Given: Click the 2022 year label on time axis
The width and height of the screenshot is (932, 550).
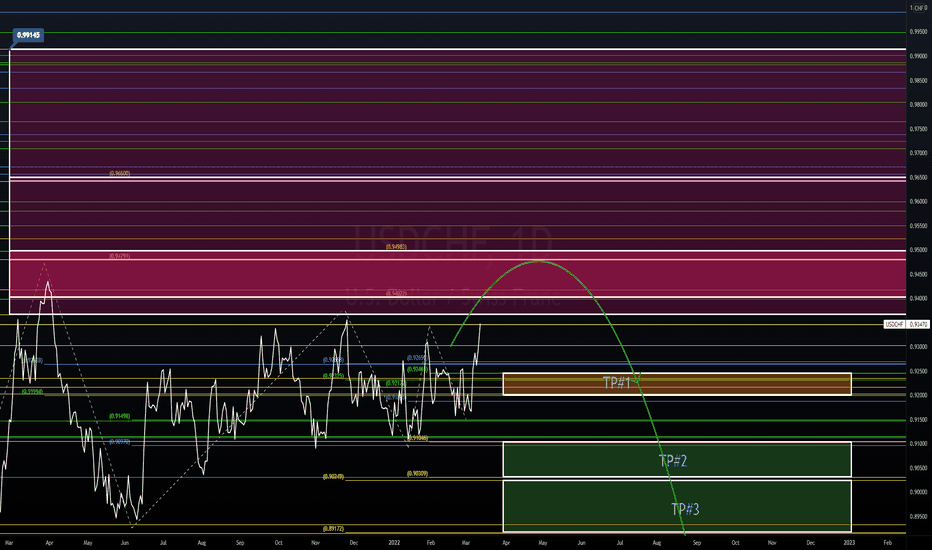Looking at the screenshot, I should point(394,543).
